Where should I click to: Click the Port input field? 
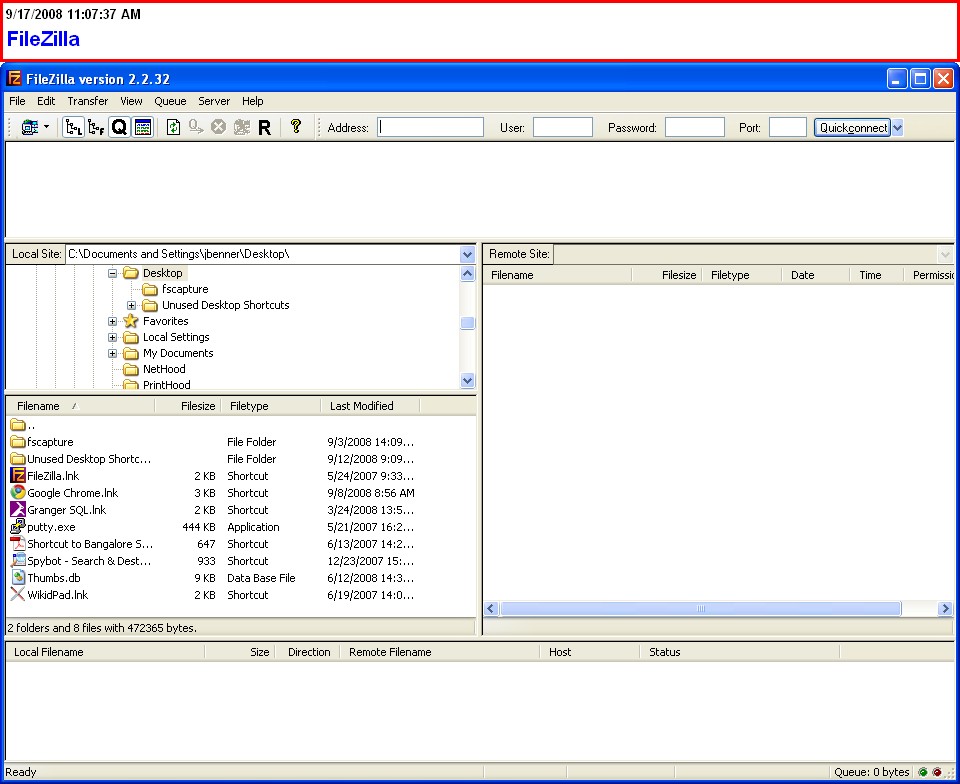pos(788,127)
